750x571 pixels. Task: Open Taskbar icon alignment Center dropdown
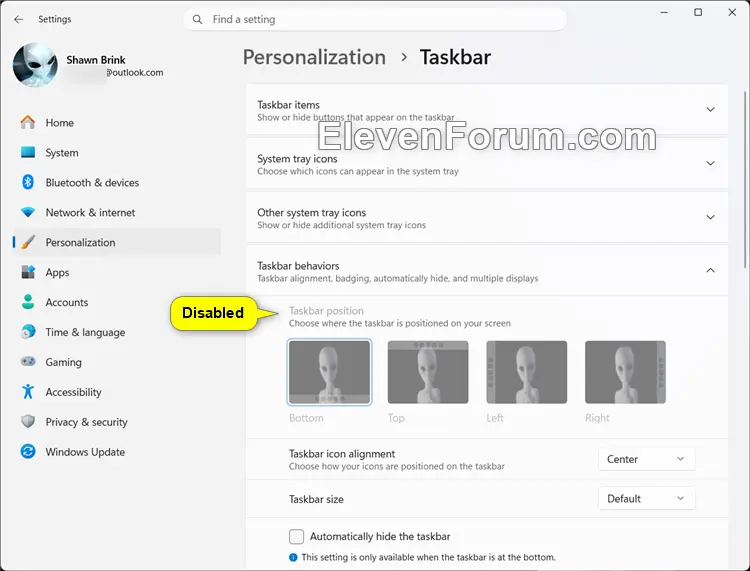point(646,459)
